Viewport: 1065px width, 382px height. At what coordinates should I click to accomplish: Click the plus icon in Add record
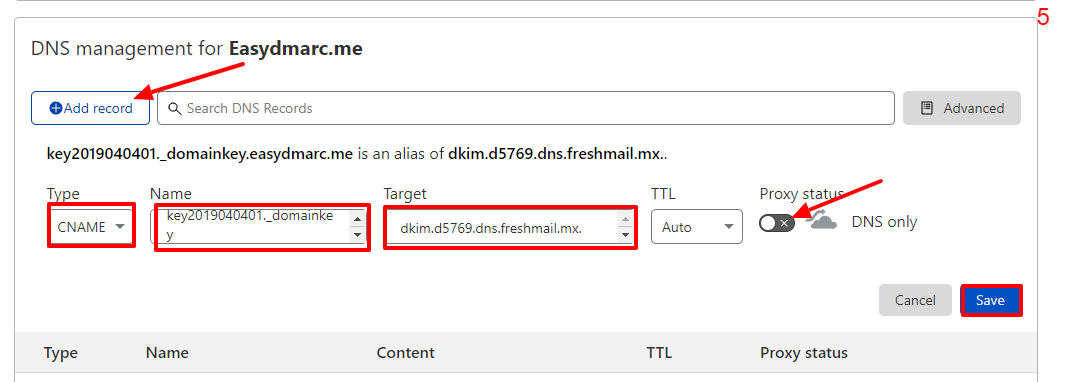56,109
